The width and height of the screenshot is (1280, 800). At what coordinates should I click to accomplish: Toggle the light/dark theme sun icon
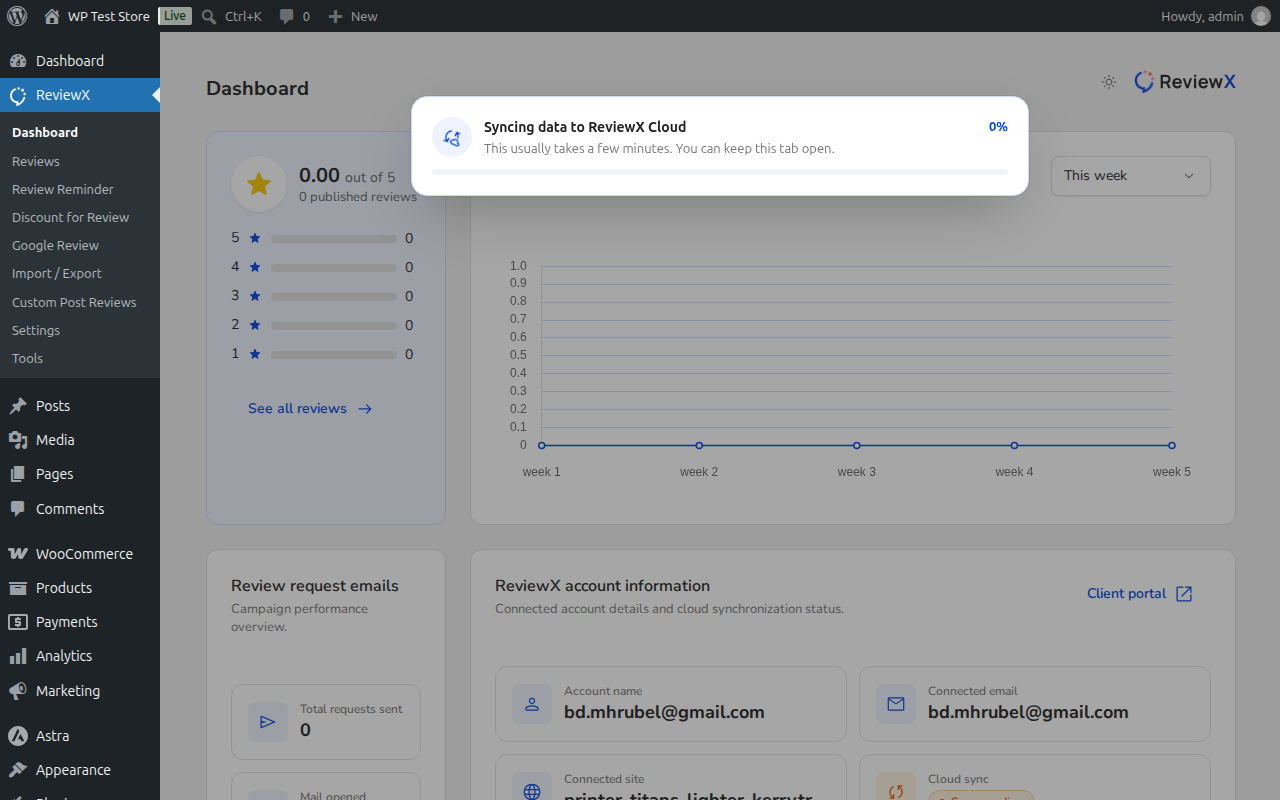1108,82
